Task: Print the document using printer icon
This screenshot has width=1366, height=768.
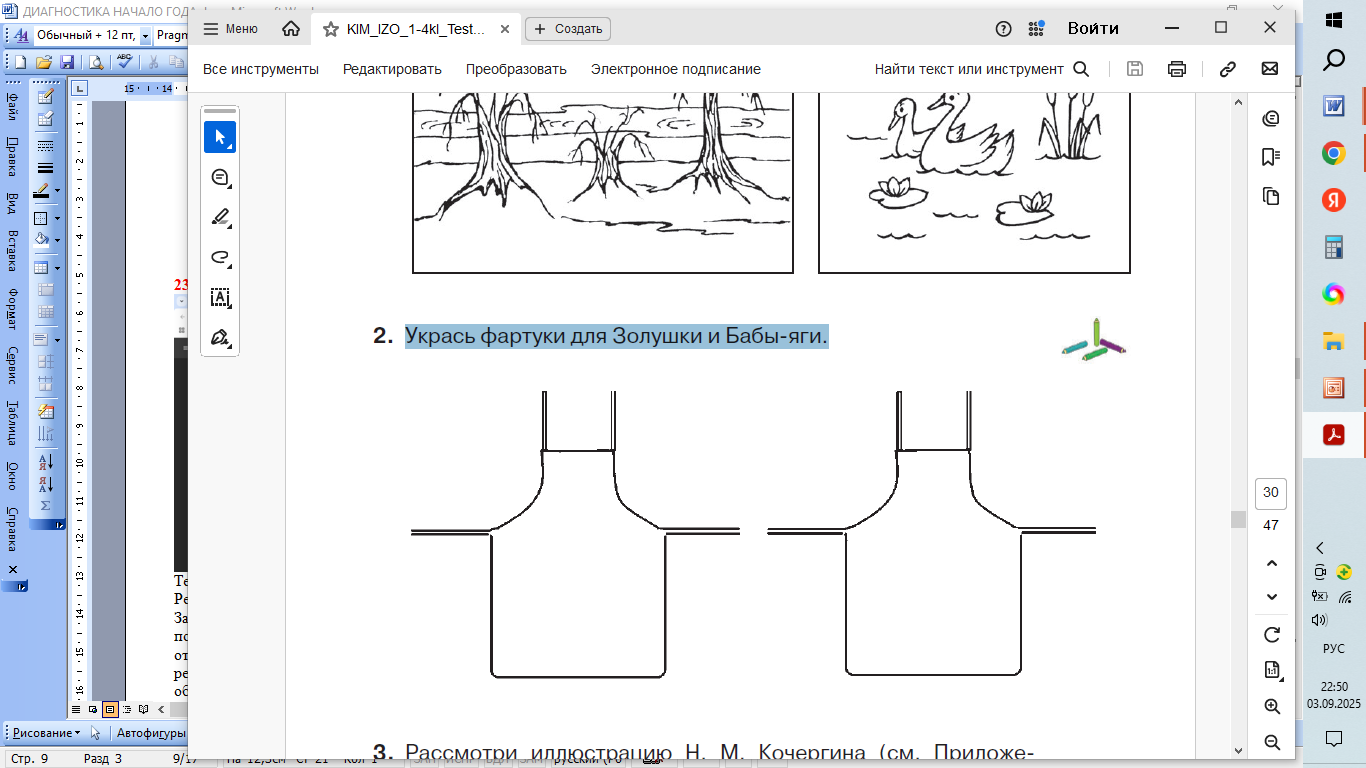Action: coord(1177,69)
